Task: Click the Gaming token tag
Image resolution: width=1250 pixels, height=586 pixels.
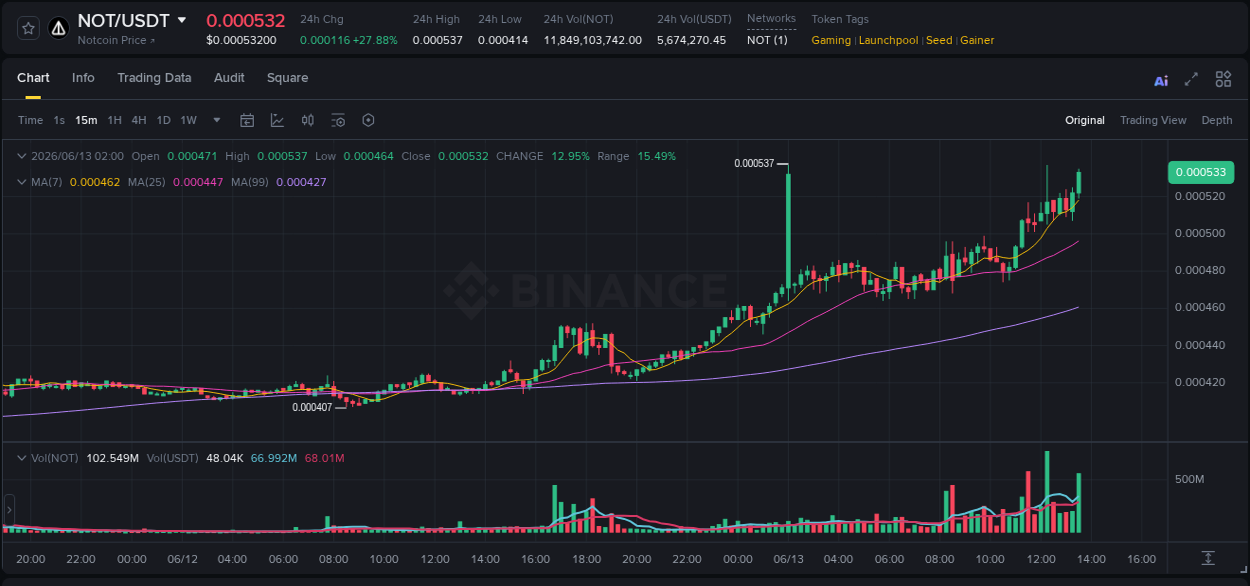Action: [x=831, y=40]
